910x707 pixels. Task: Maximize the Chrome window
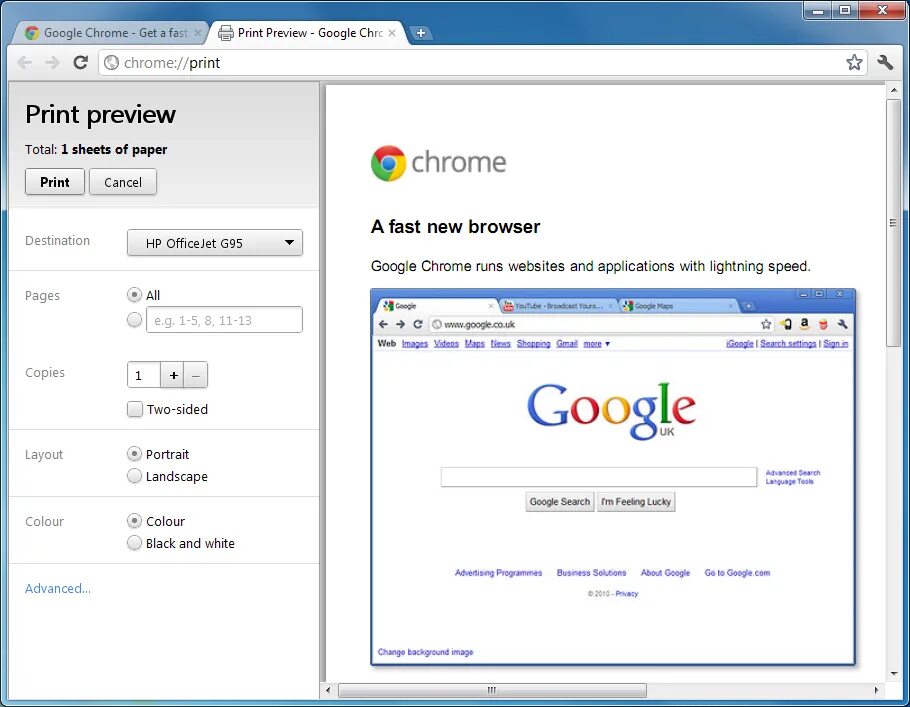[845, 11]
